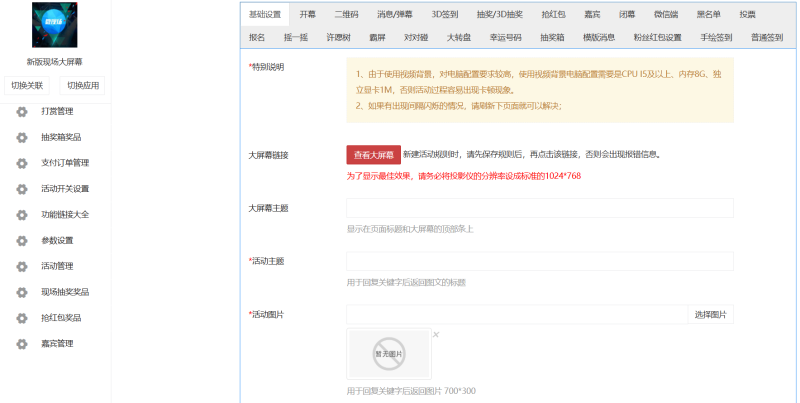Go to the 黑名单 tab
The width and height of the screenshot is (800, 403).
tap(709, 14)
